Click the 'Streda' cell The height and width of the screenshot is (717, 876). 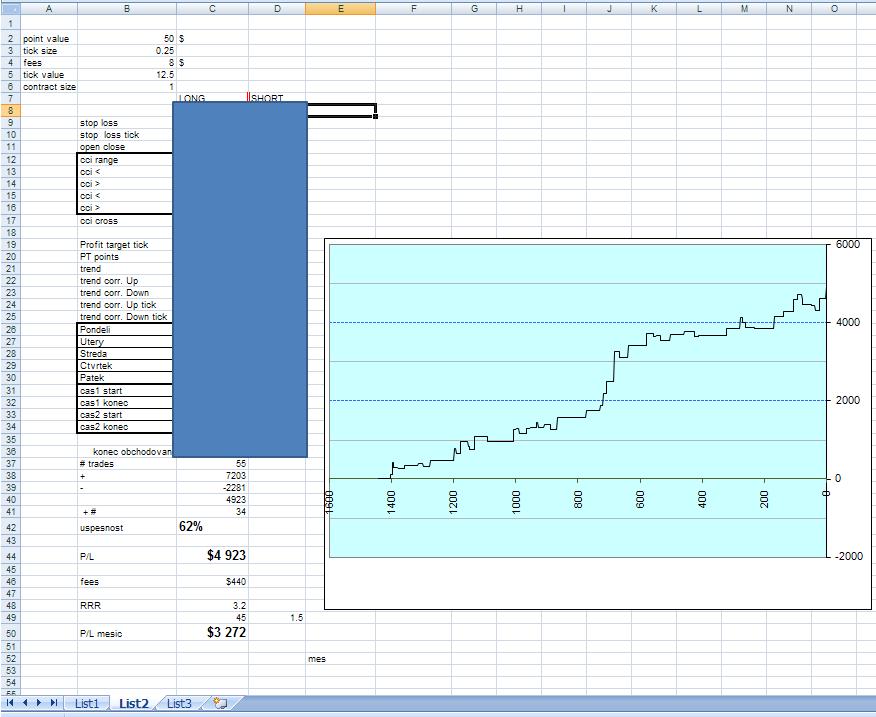(x=125, y=354)
